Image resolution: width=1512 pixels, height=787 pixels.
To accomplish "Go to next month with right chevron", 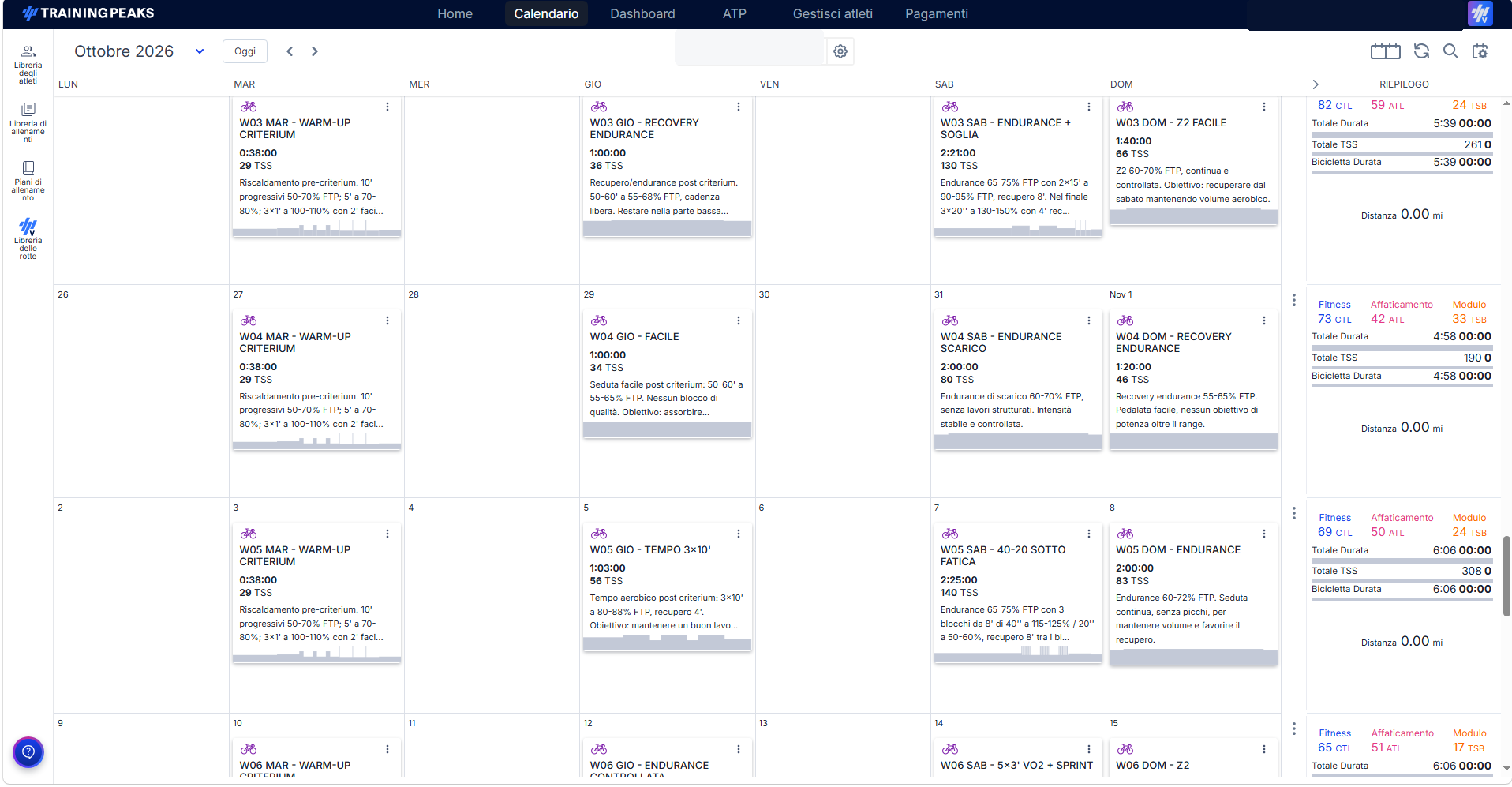I will click(315, 51).
